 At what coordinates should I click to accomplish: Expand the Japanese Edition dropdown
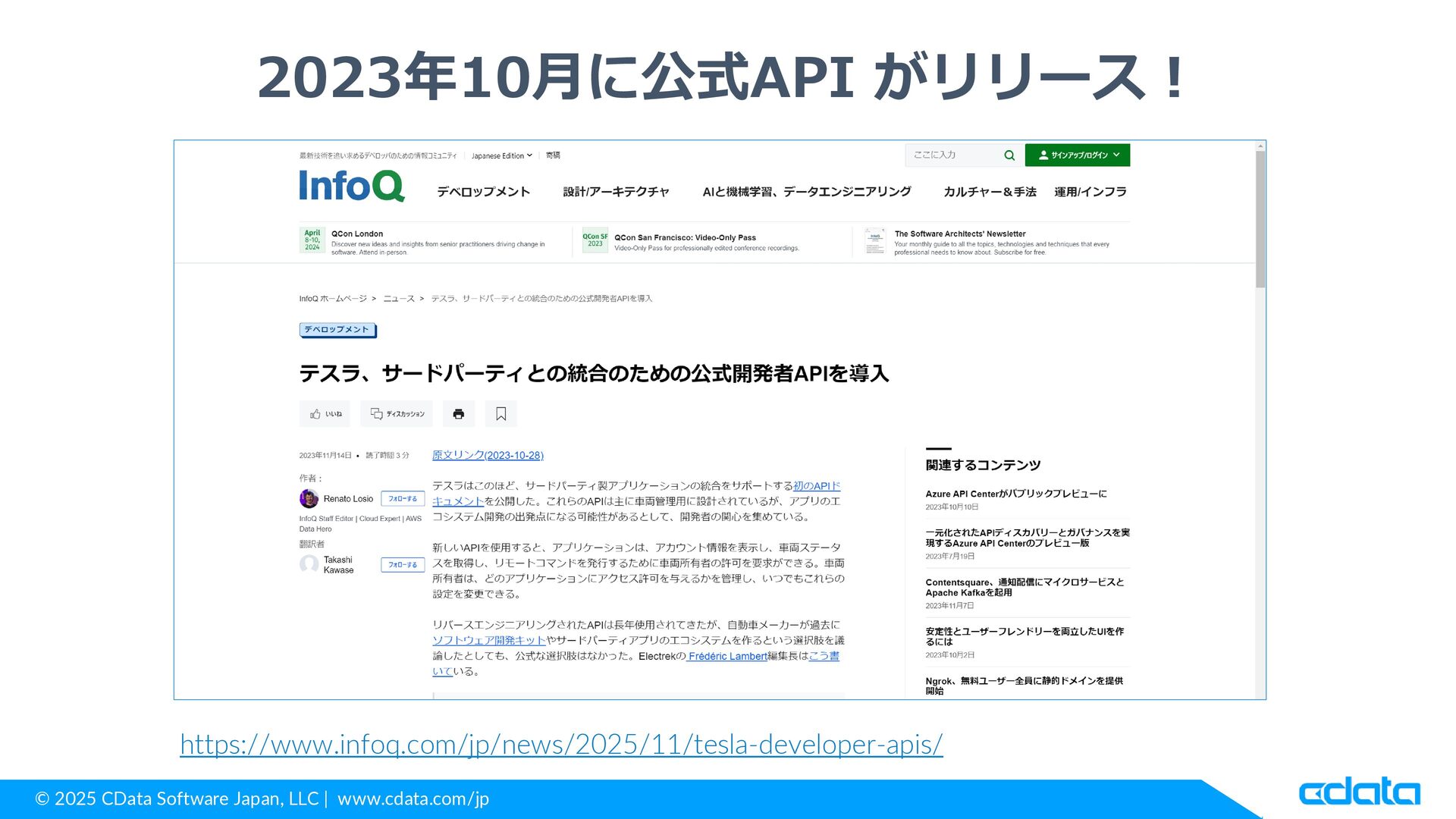[x=501, y=155]
